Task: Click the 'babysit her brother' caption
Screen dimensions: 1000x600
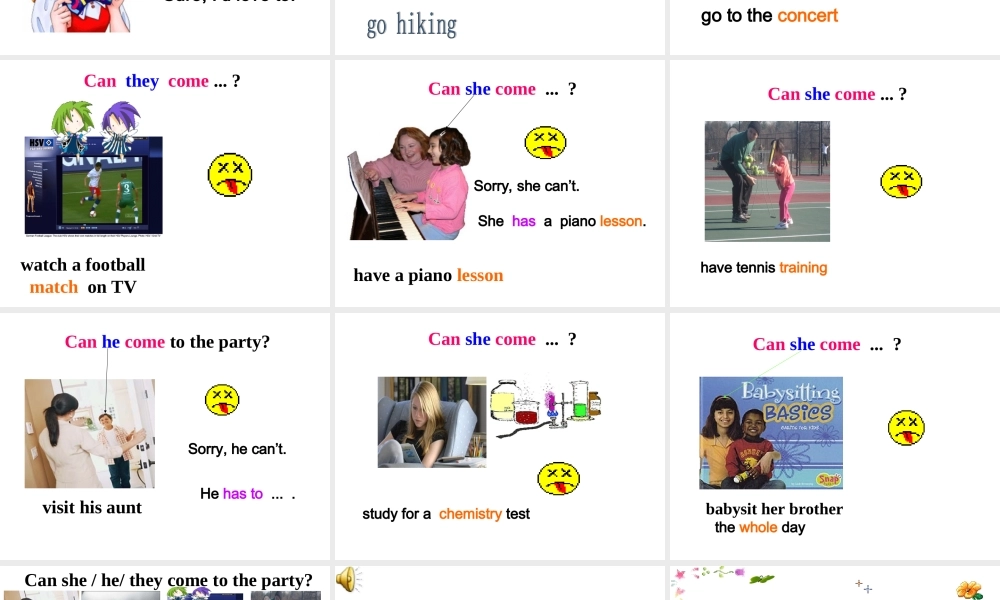Action: [x=774, y=509]
